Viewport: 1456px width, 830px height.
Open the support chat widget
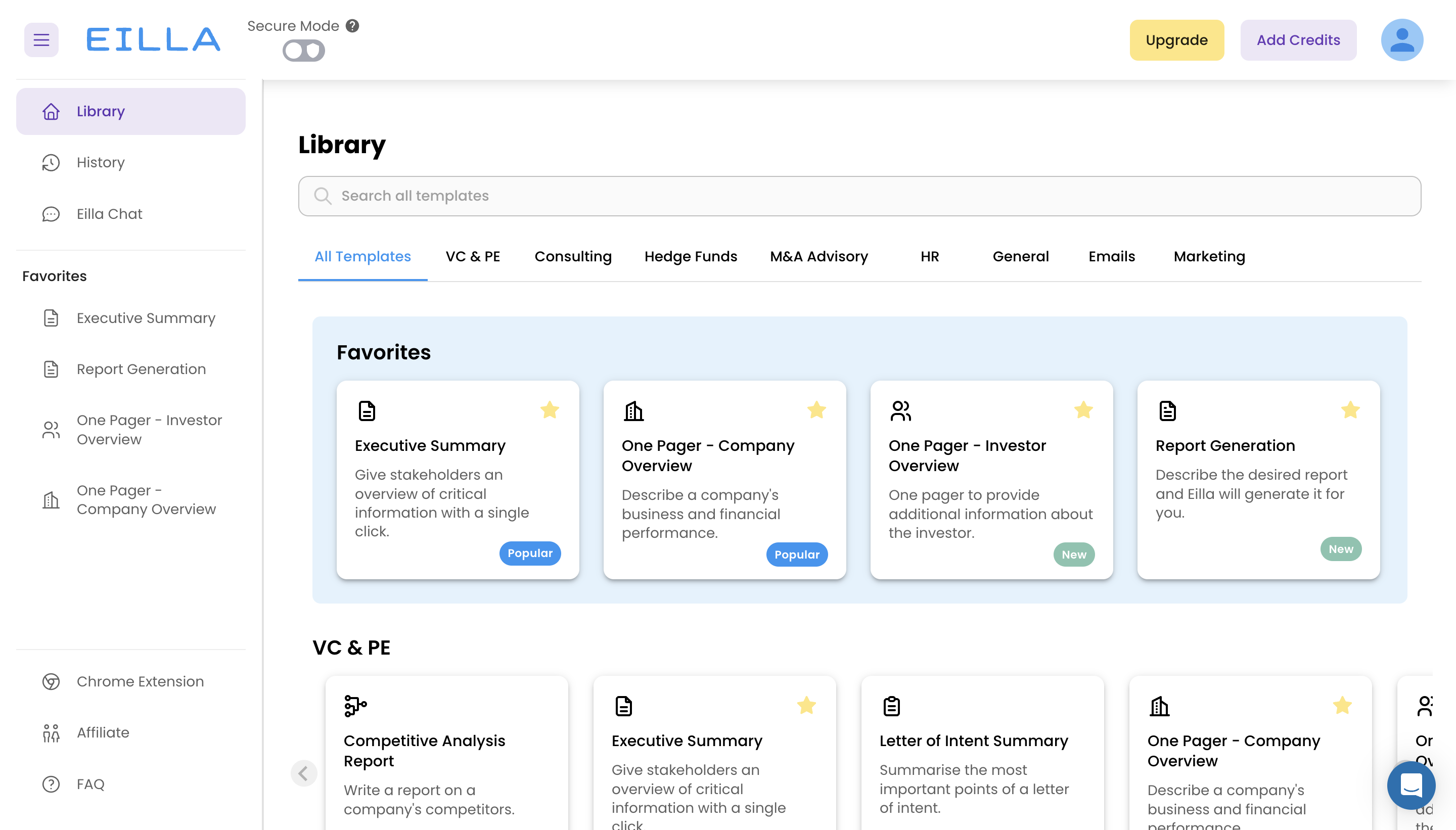click(x=1410, y=786)
